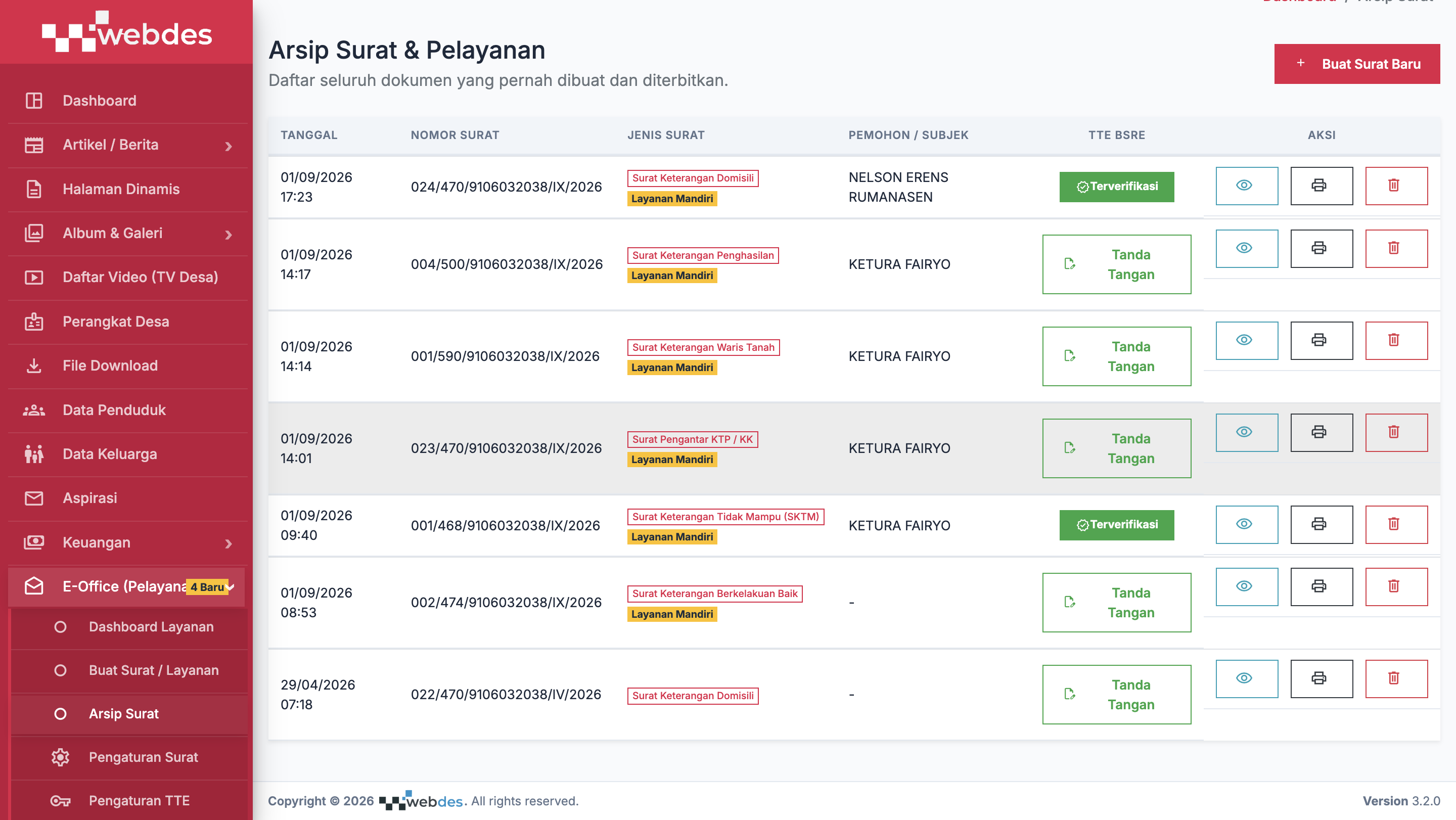
Task: Preview the NELSON ERENS RUMANASEN letter
Action: (1246, 186)
